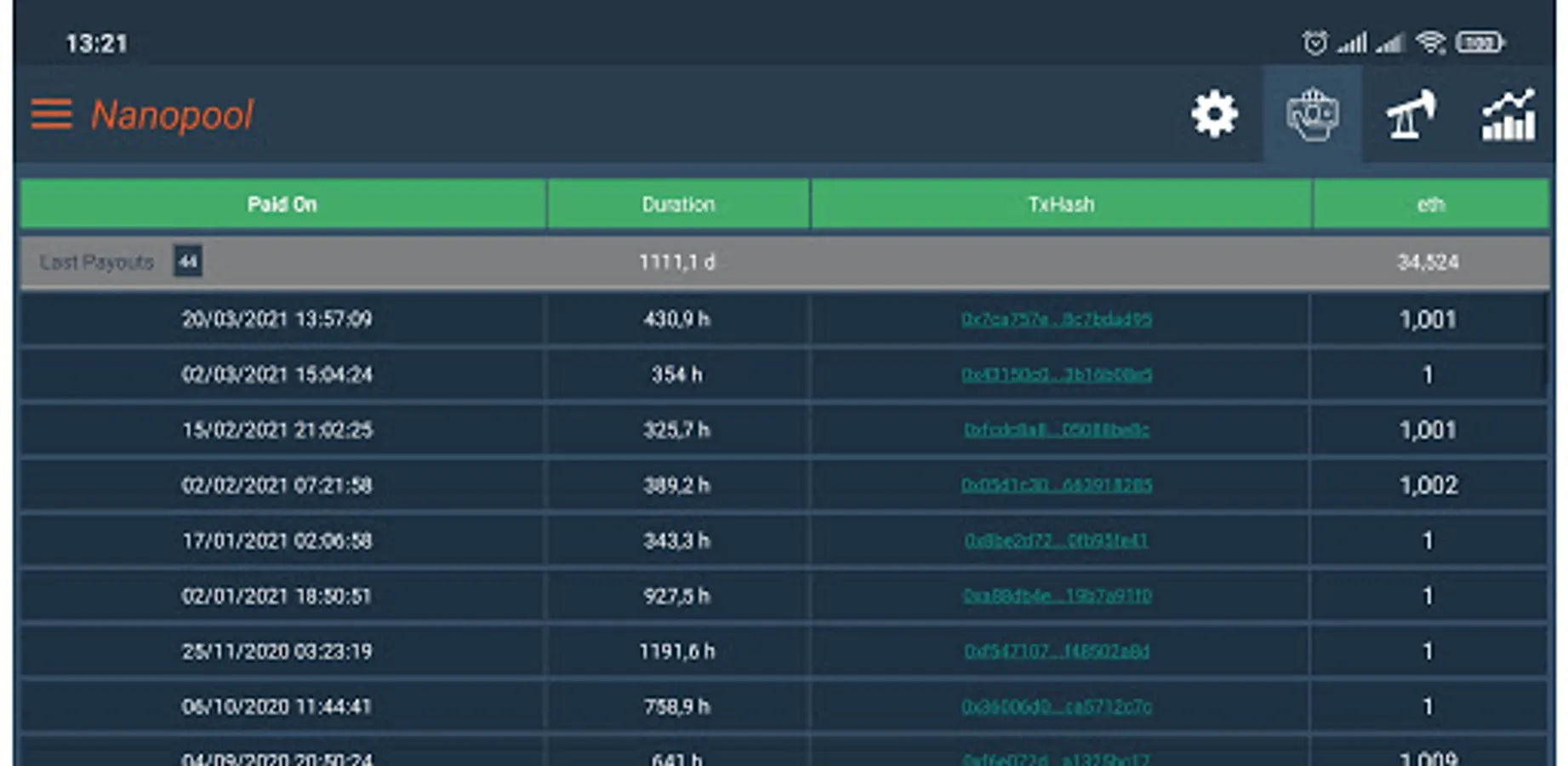Click eth amount 1,001 for 20/03/2021
1568x766 pixels.
(x=1428, y=319)
